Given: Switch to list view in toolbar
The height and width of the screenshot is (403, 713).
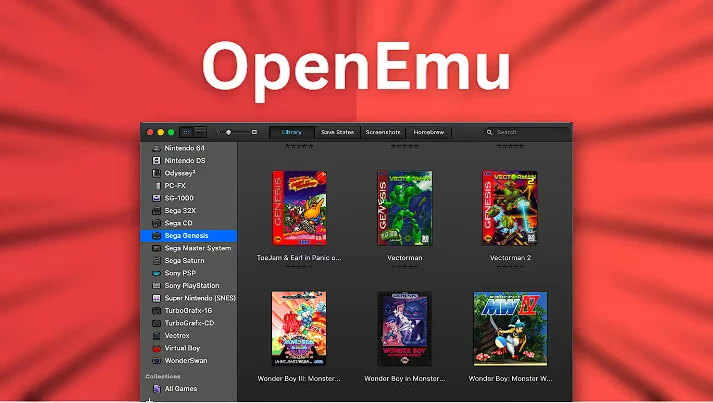Looking at the screenshot, I should click(x=200, y=132).
